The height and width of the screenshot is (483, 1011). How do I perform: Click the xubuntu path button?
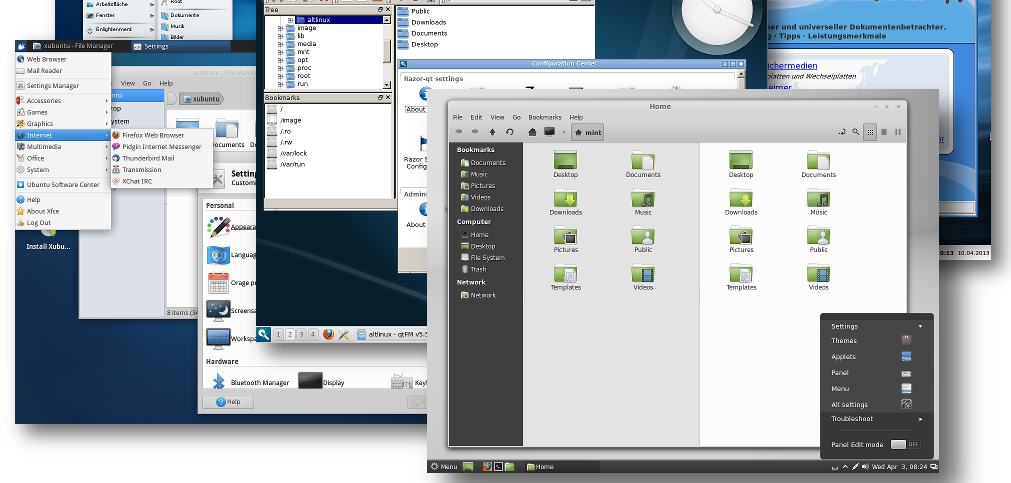pos(202,99)
